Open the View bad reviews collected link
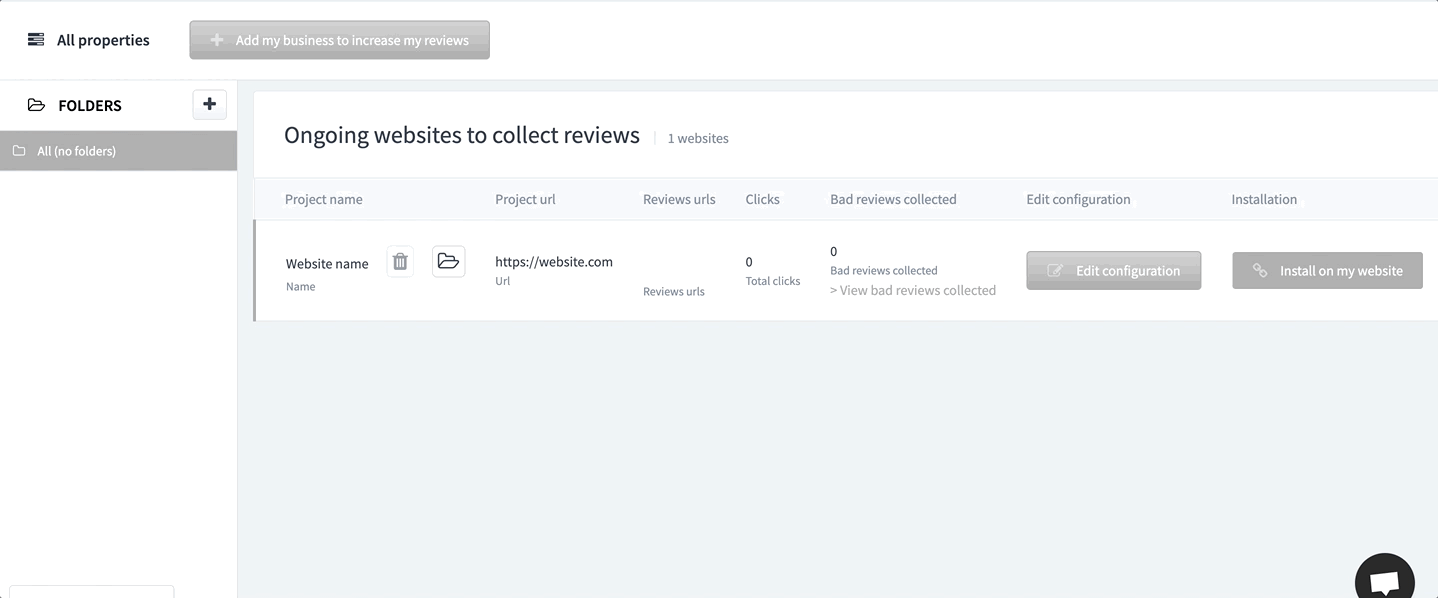1438x598 pixels. (x=913, y=290)
